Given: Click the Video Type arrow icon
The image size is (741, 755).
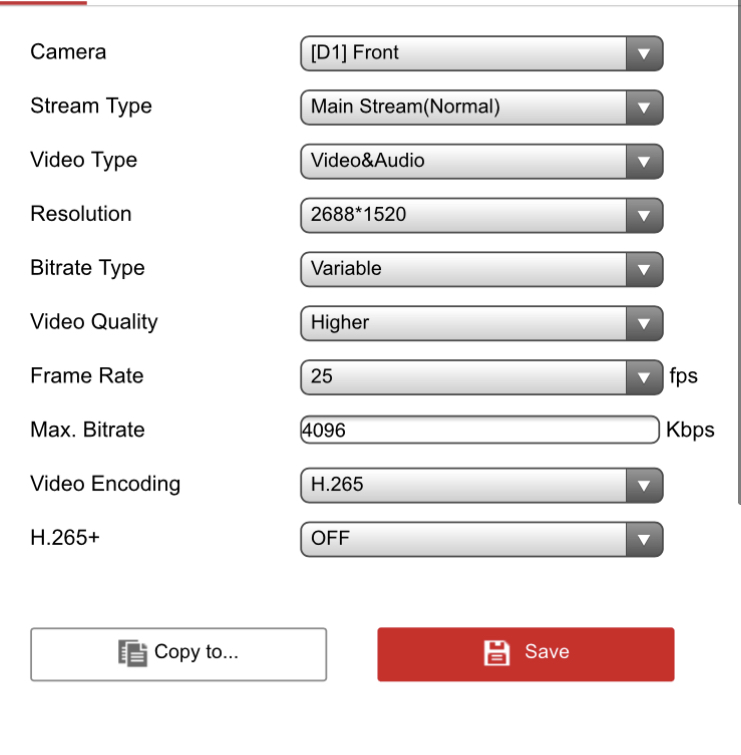Looking at the screenshot, I should [x=644, y=161].
